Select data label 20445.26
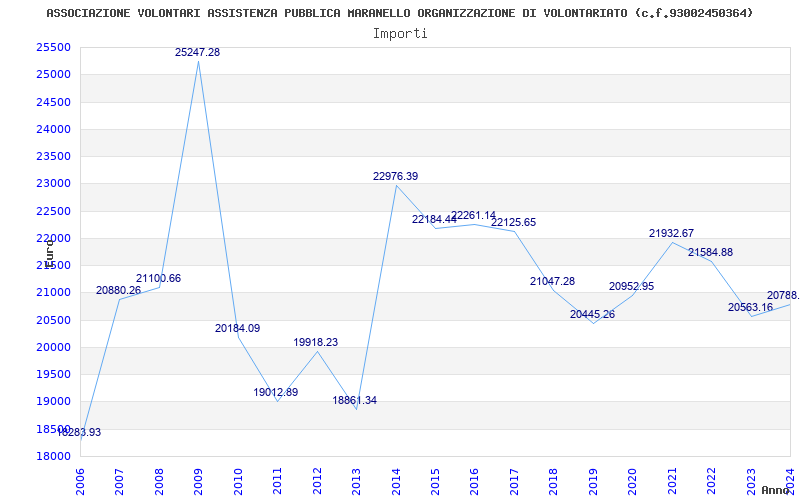Image resolution: width=800 pixels, height=500 pixels. coord(592,314)
